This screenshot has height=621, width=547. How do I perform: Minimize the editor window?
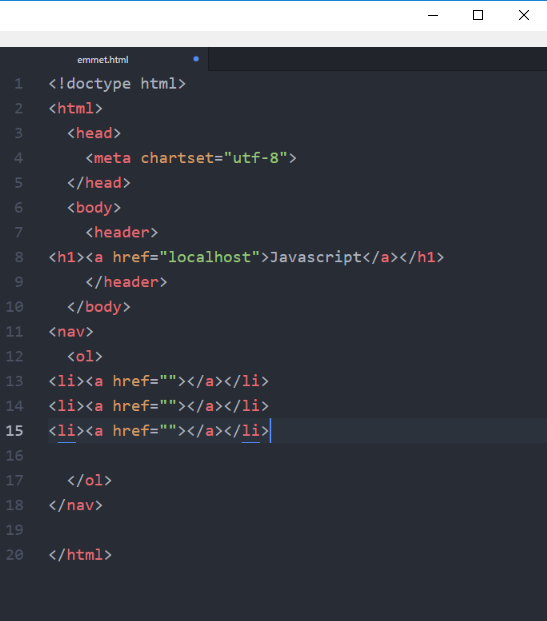pos(433,15)
